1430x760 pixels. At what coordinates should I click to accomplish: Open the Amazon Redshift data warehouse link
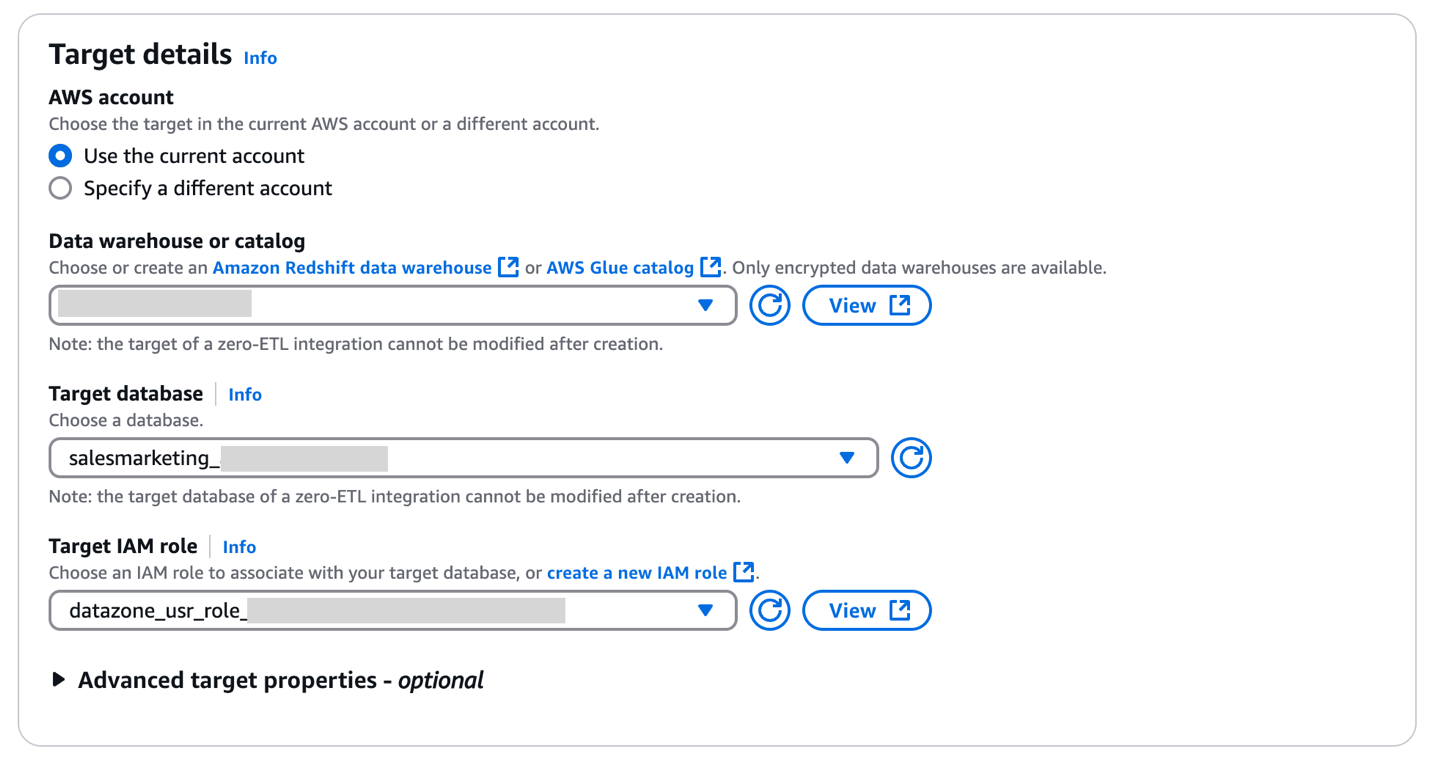pos(352,268)
